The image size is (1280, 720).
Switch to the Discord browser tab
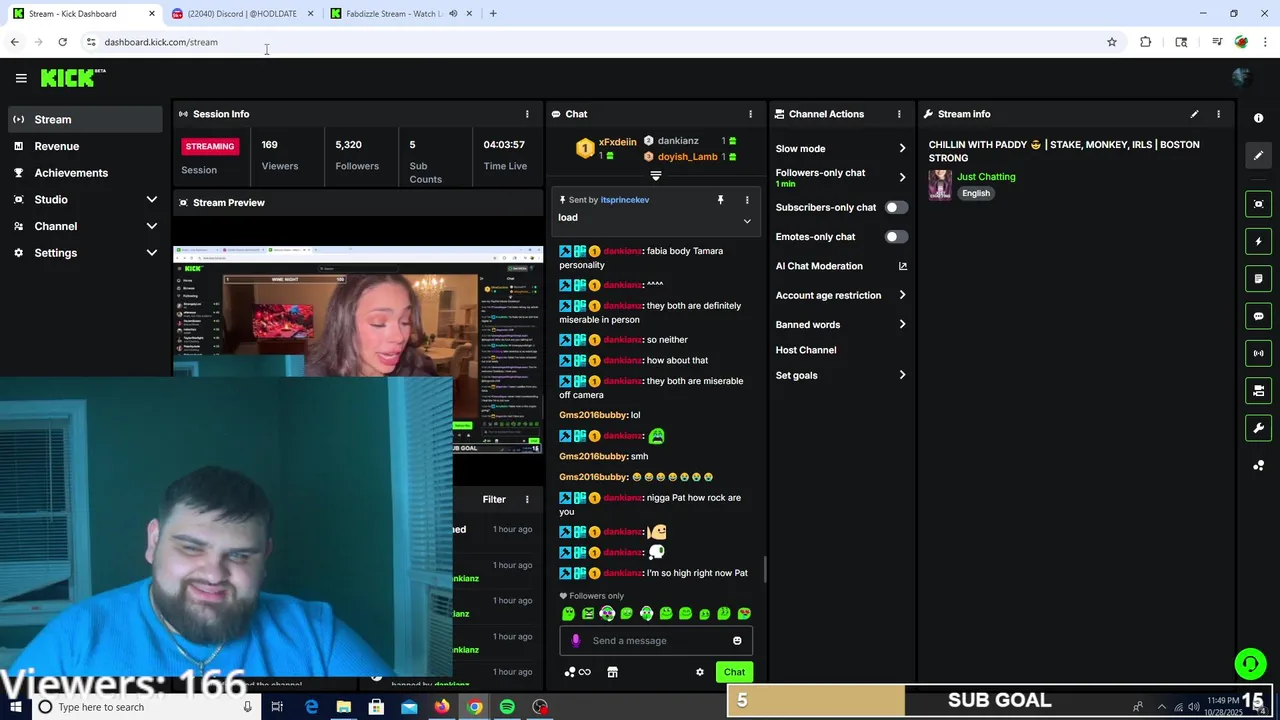click(x=242, y=14)
